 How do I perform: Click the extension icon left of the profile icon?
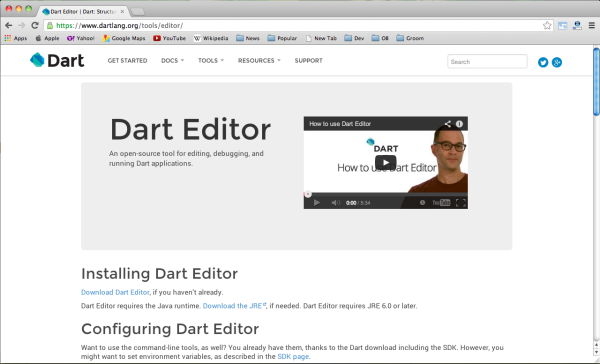pyautogui.click(x=562, y=26)
